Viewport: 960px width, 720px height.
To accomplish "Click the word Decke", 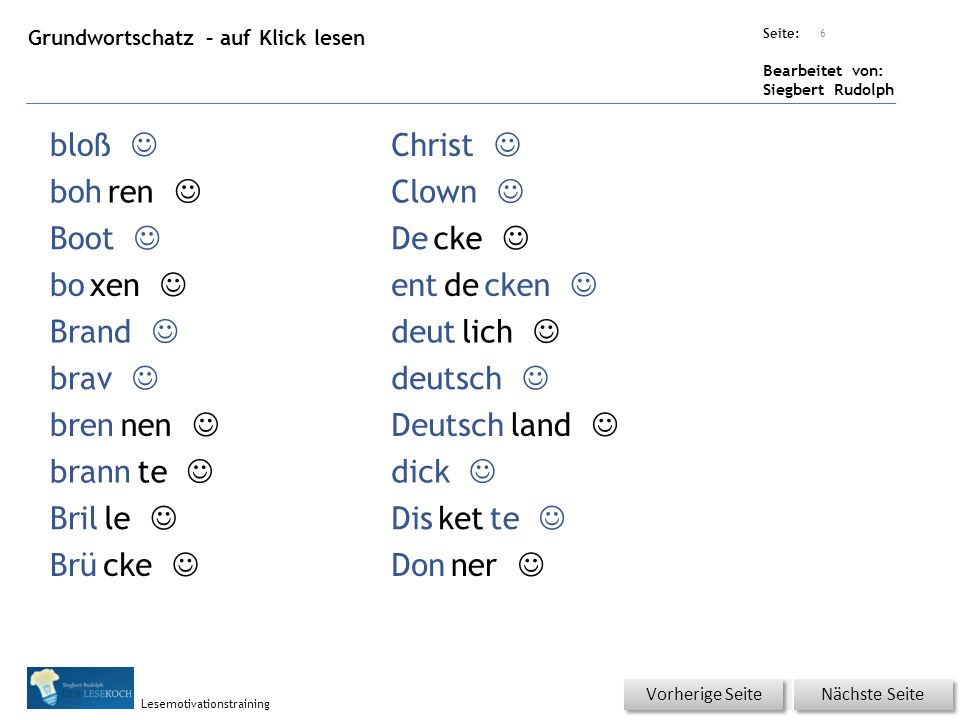I will (437, 239).
